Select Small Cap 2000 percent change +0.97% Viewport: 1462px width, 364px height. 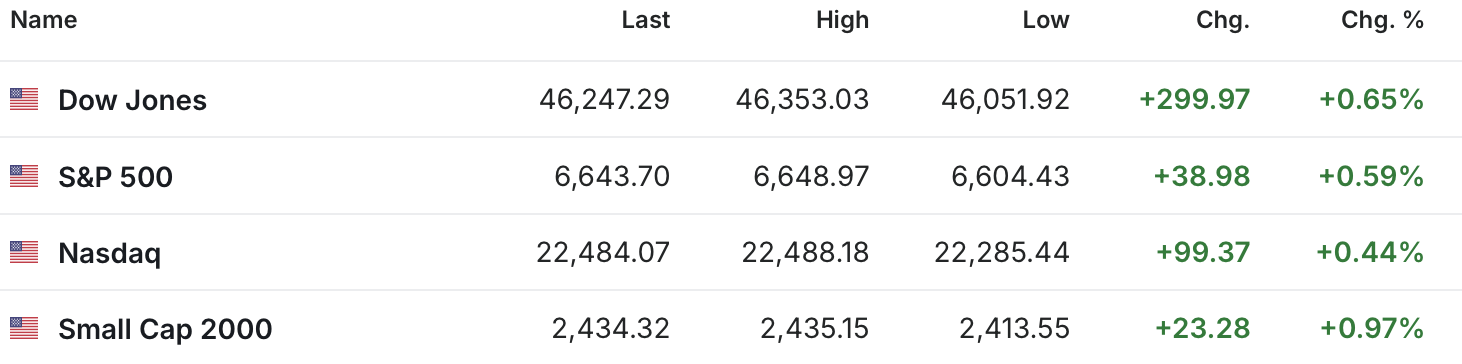[1372, 328]
